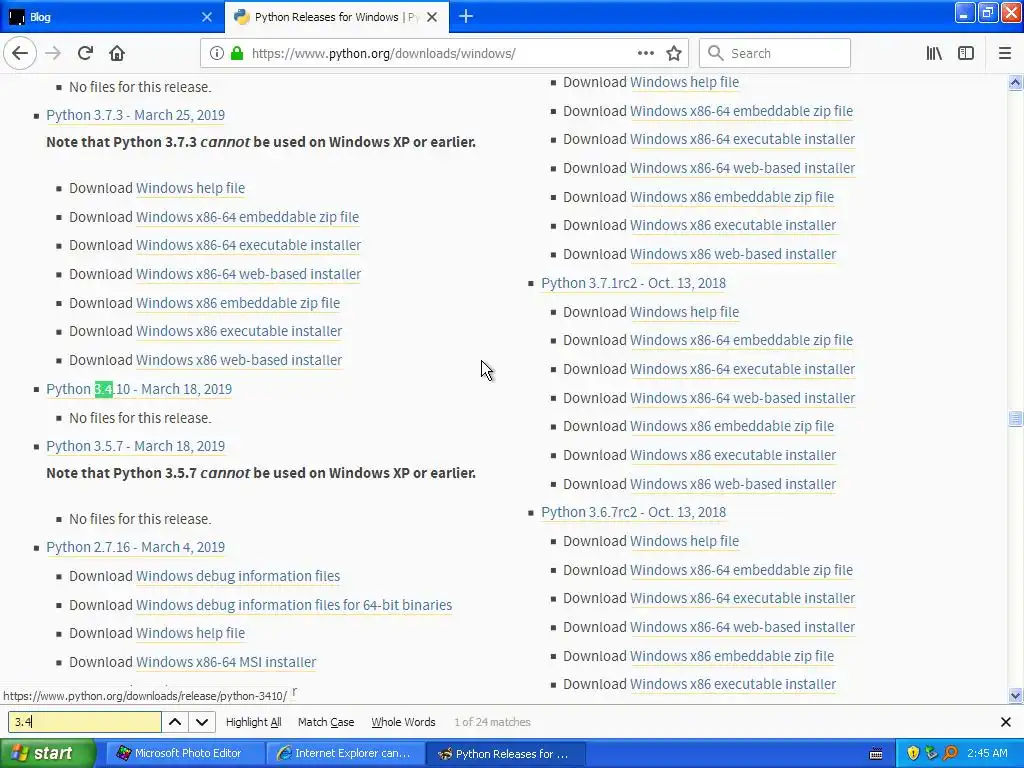Open Python 3.7.3 - March 25, 2019 link
The height and width of the screenshot is (768, 1024).
click(135, 115)
